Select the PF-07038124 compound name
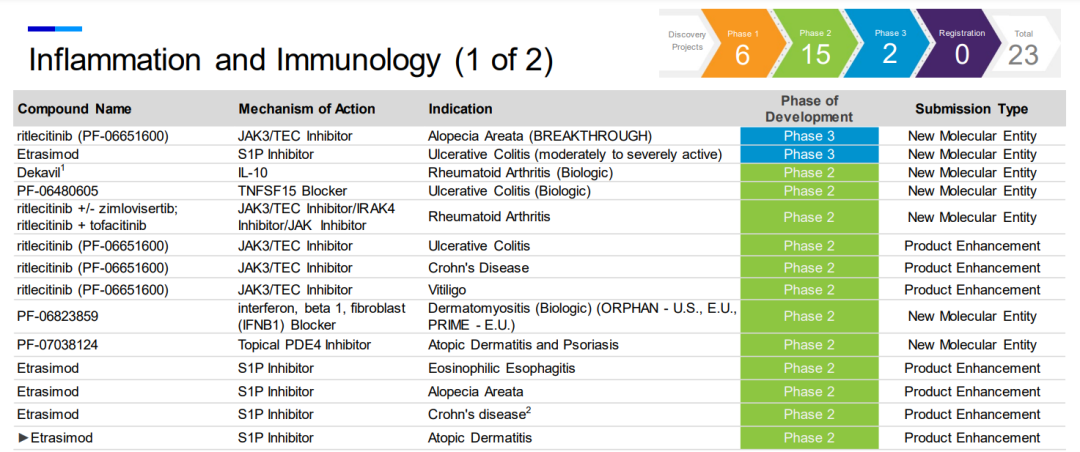1080x452 pixels. click(57, 345)
